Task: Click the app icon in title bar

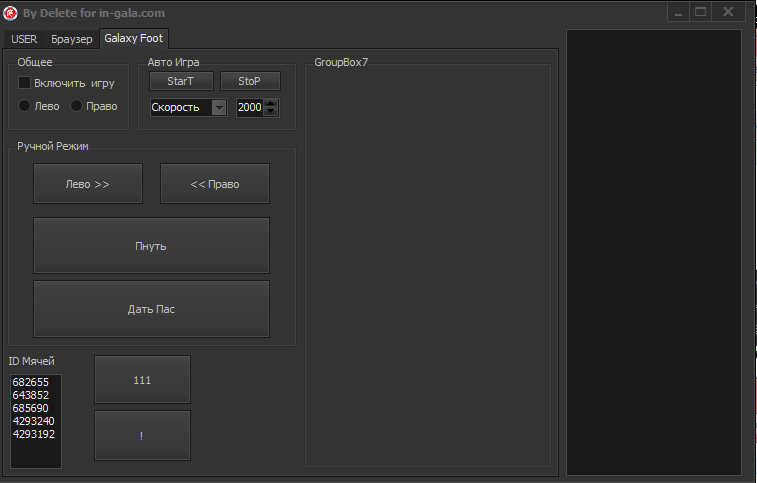Action: (11, 13)
